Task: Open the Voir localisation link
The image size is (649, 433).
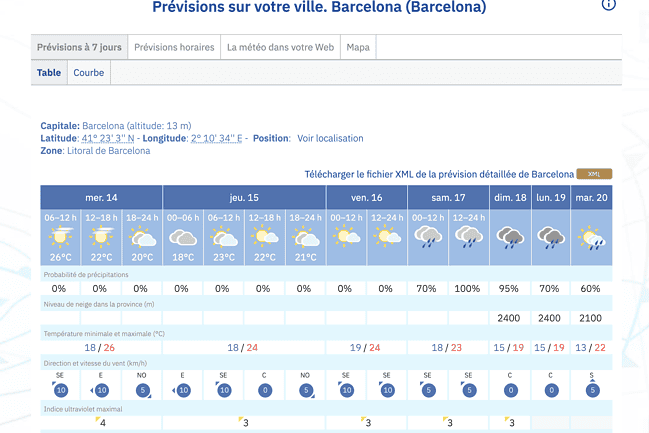Action: pyautogui.click(x=330, y=138)
